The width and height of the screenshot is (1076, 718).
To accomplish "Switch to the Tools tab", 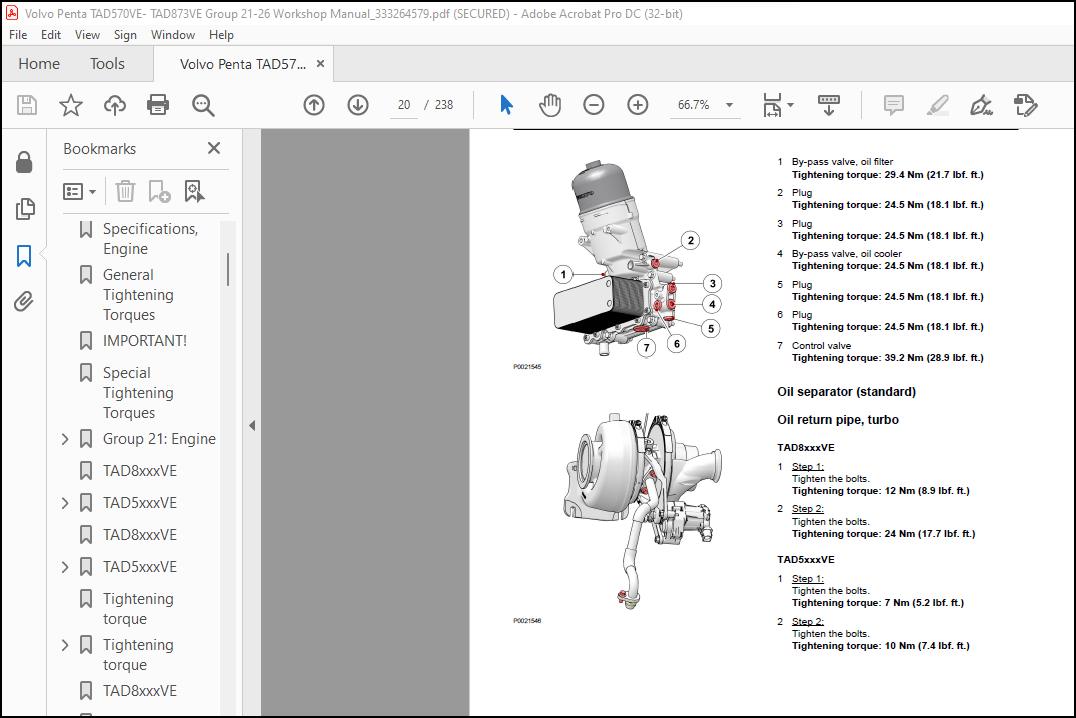I will [x=107, y=64].
